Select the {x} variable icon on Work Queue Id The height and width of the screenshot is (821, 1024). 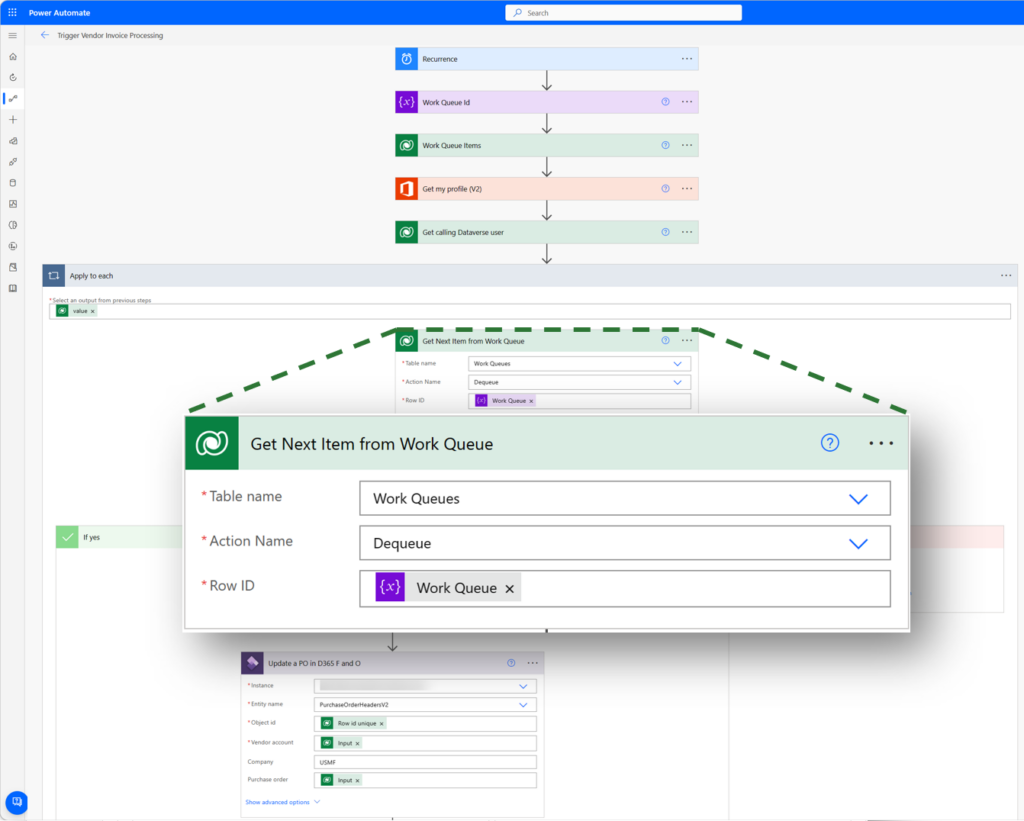tap(406, 101)
